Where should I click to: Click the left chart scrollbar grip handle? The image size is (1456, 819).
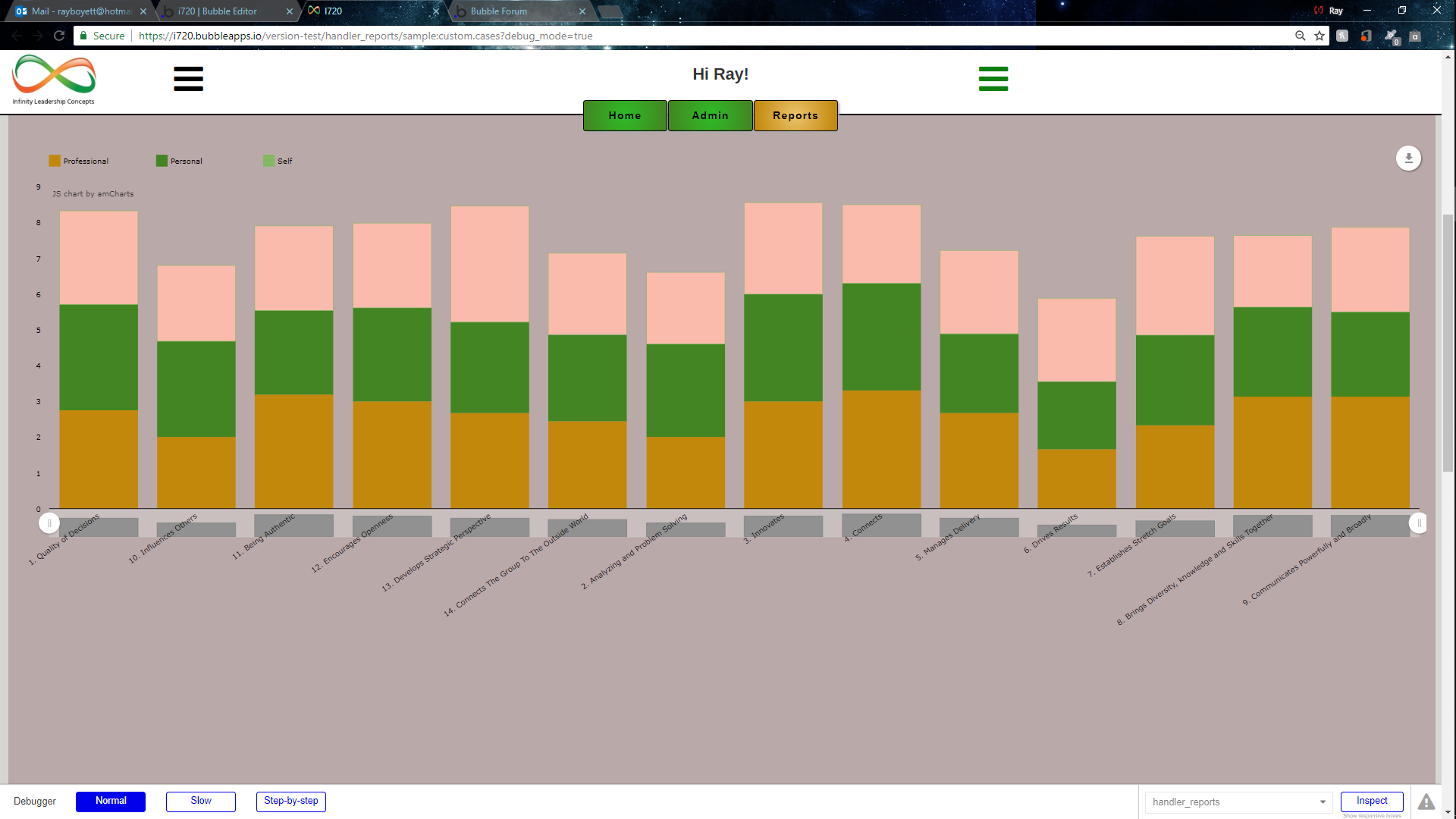click(x=49, y=523)
